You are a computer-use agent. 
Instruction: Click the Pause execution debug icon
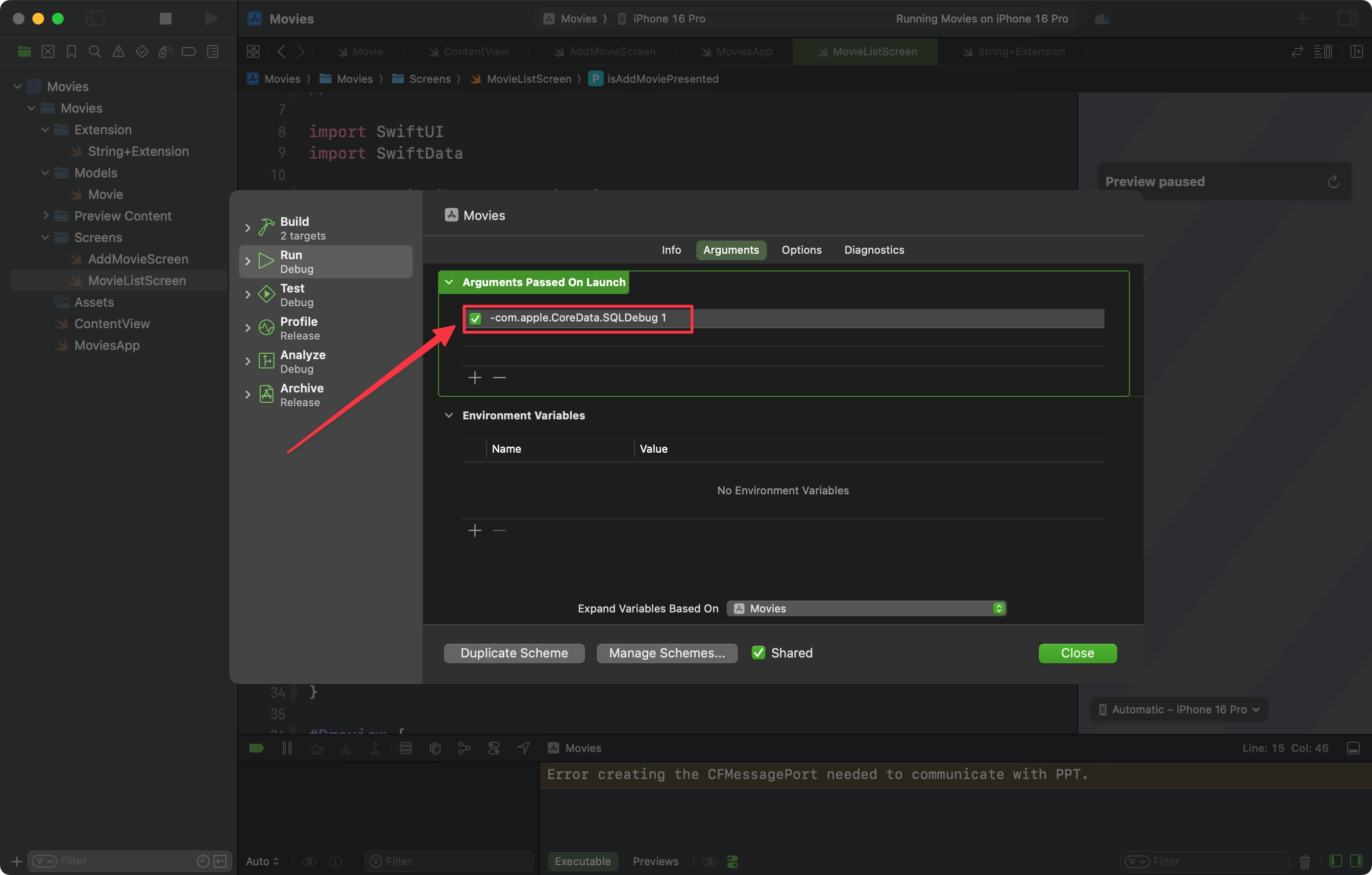287,748
